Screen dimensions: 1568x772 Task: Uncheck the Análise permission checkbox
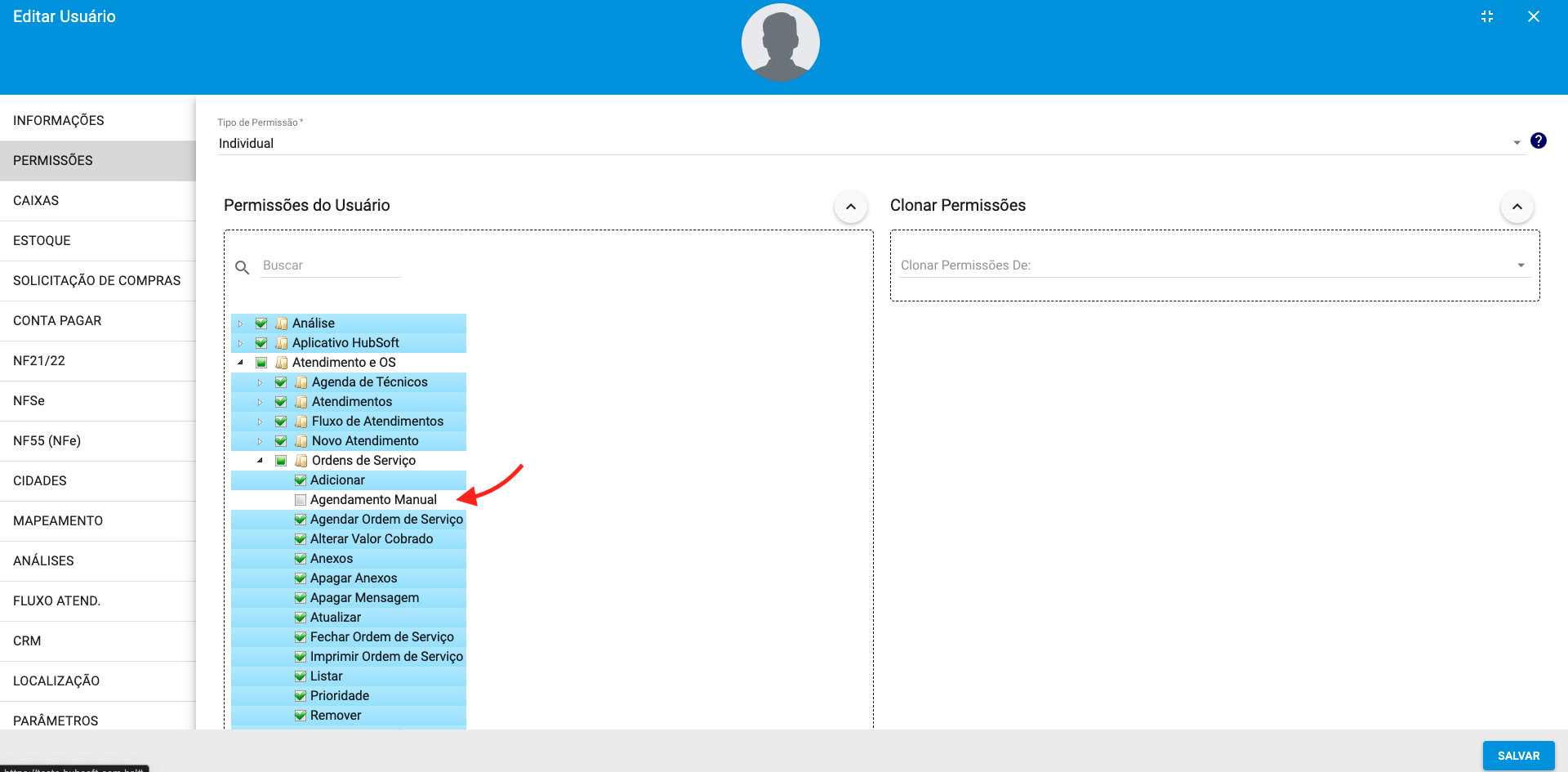pyautogui.click(x=261, y=324)
